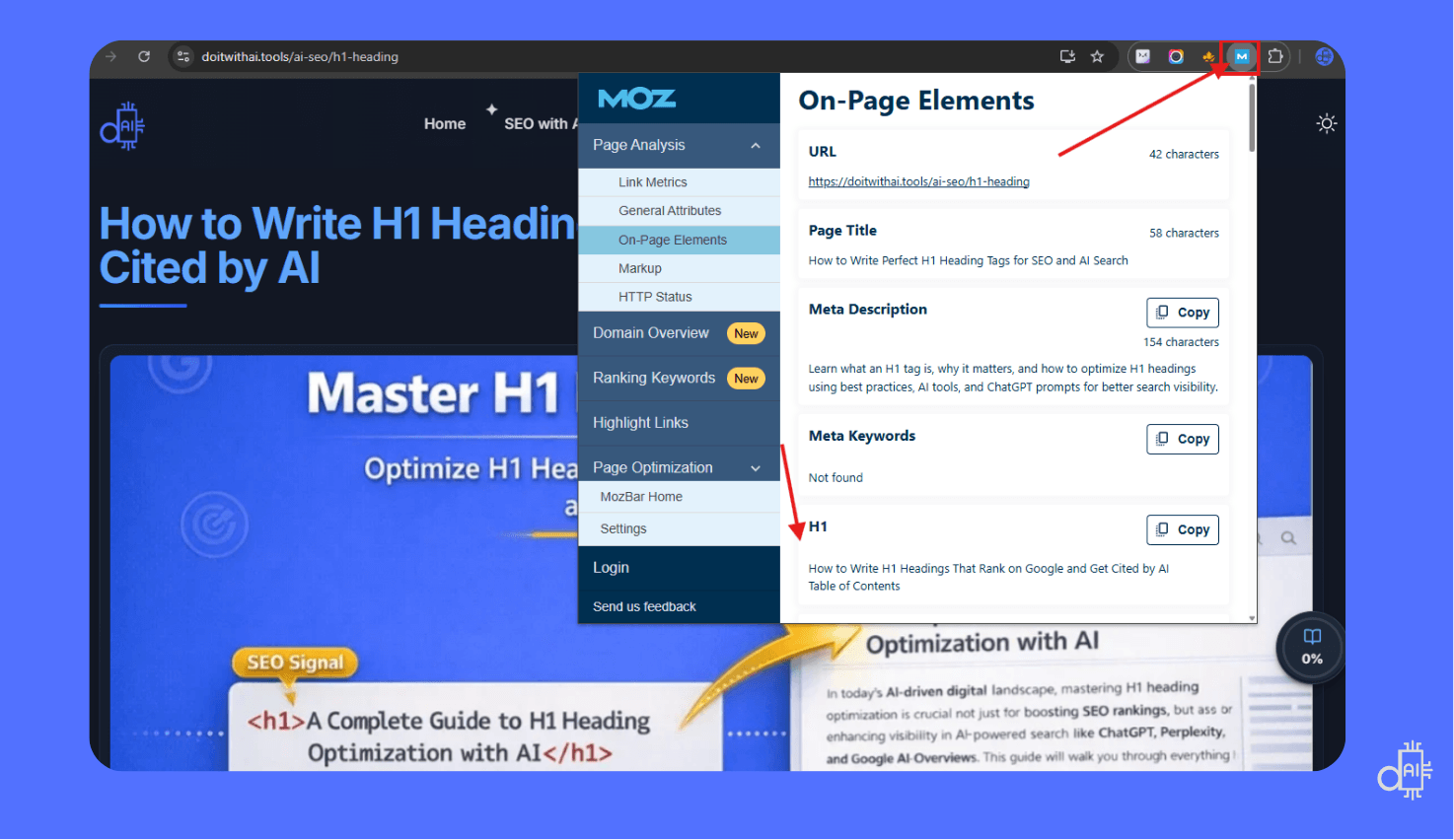Viewport: 1454px width, 840px height.
Task: Click the page title text 'How to Write Perfect H1 Heading Tags'
Action: click(968, 261)
